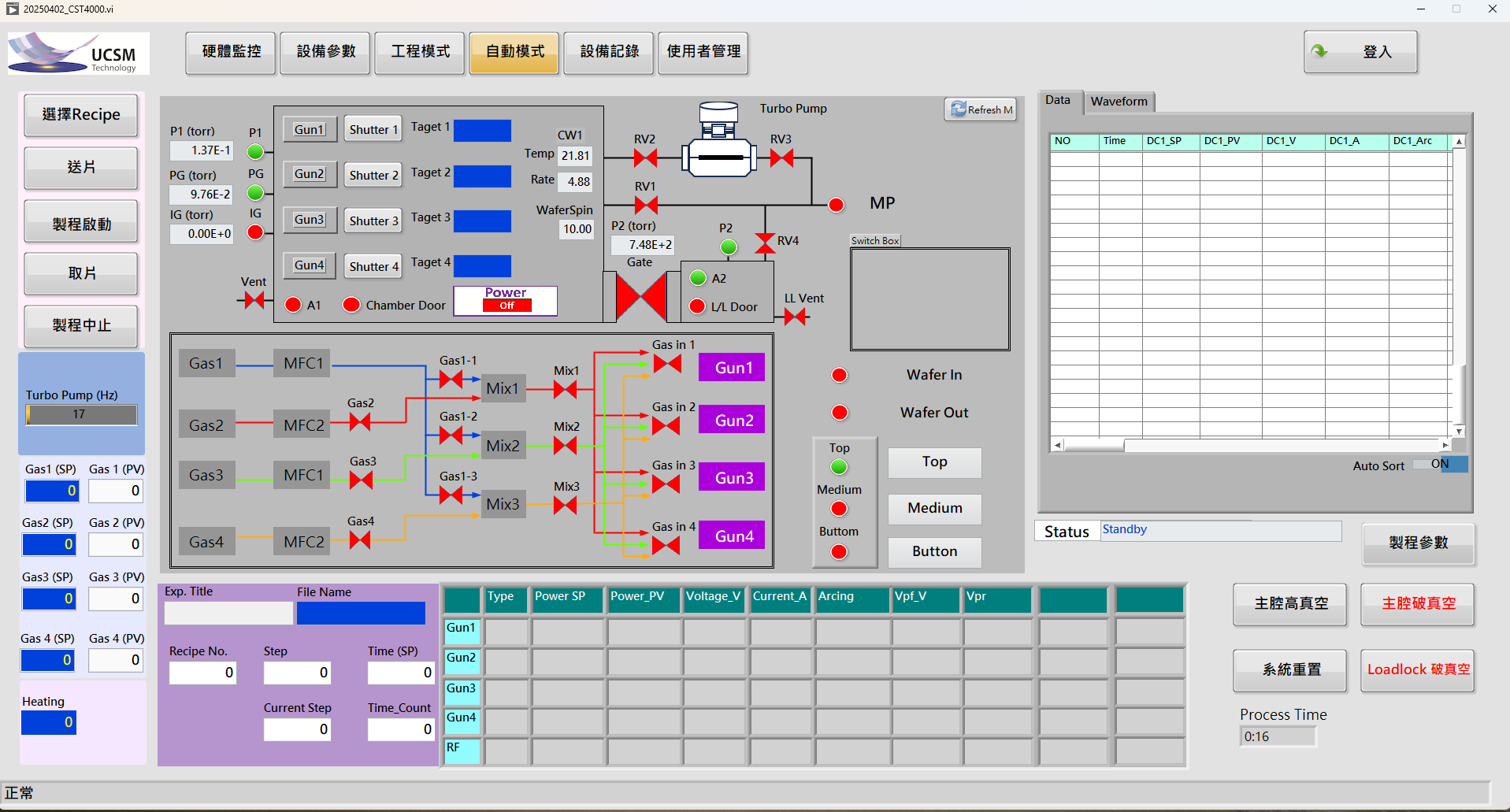Click the RV3 valve symbol

pos(781,158)
